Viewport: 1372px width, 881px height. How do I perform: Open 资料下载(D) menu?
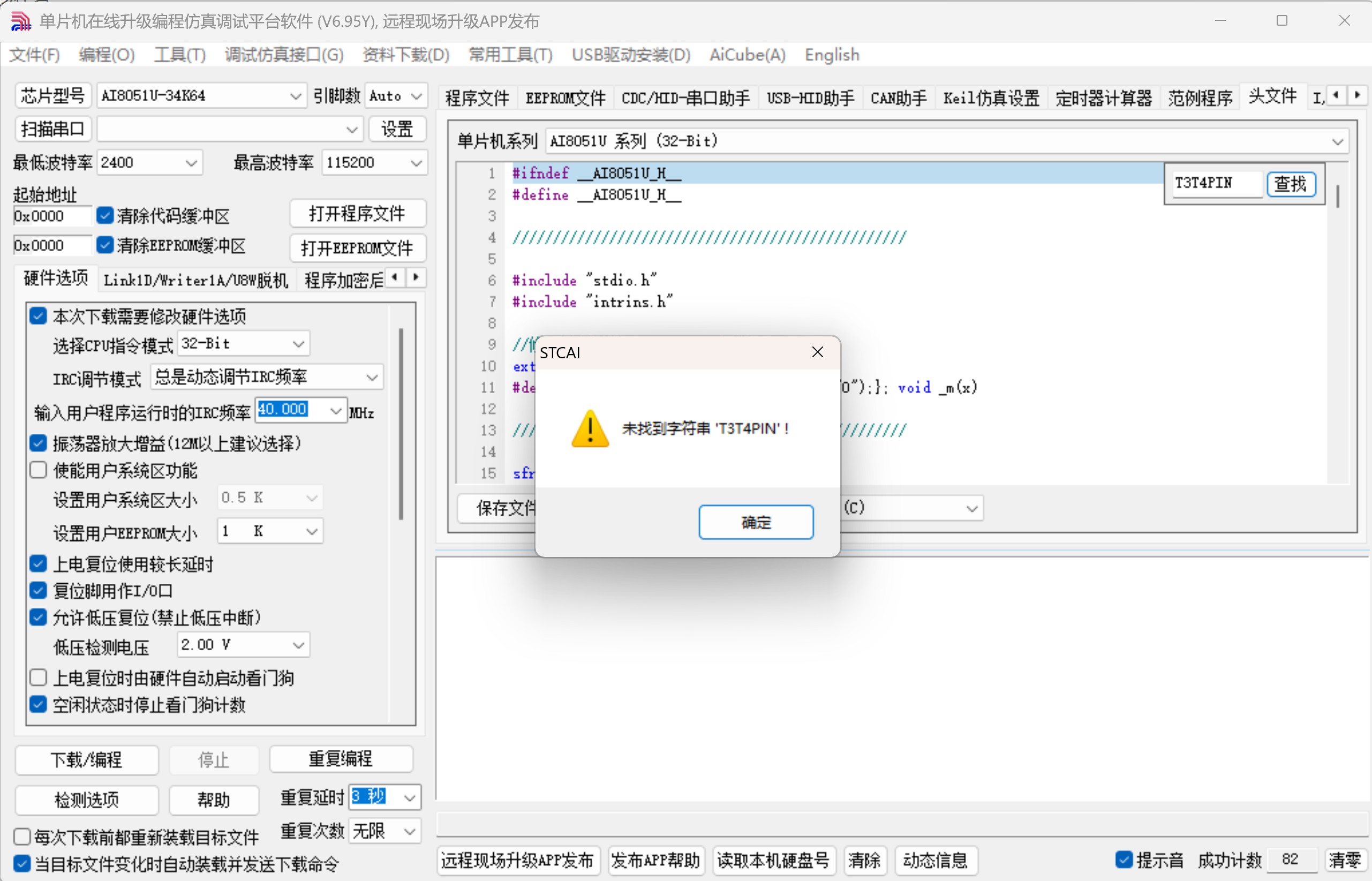click(x=406, y=55)
